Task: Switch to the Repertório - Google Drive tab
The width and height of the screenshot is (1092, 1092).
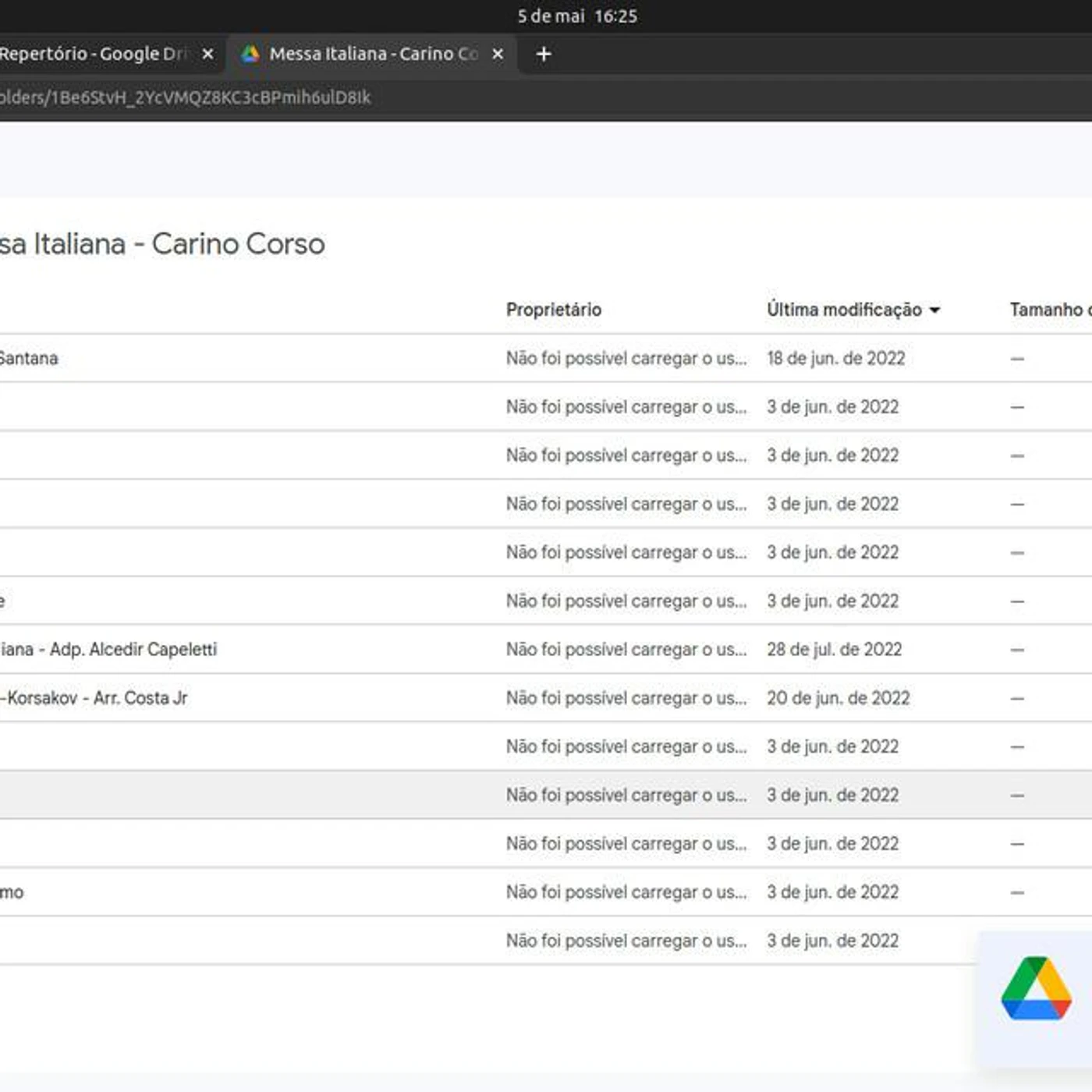Action: coord(94,54)
